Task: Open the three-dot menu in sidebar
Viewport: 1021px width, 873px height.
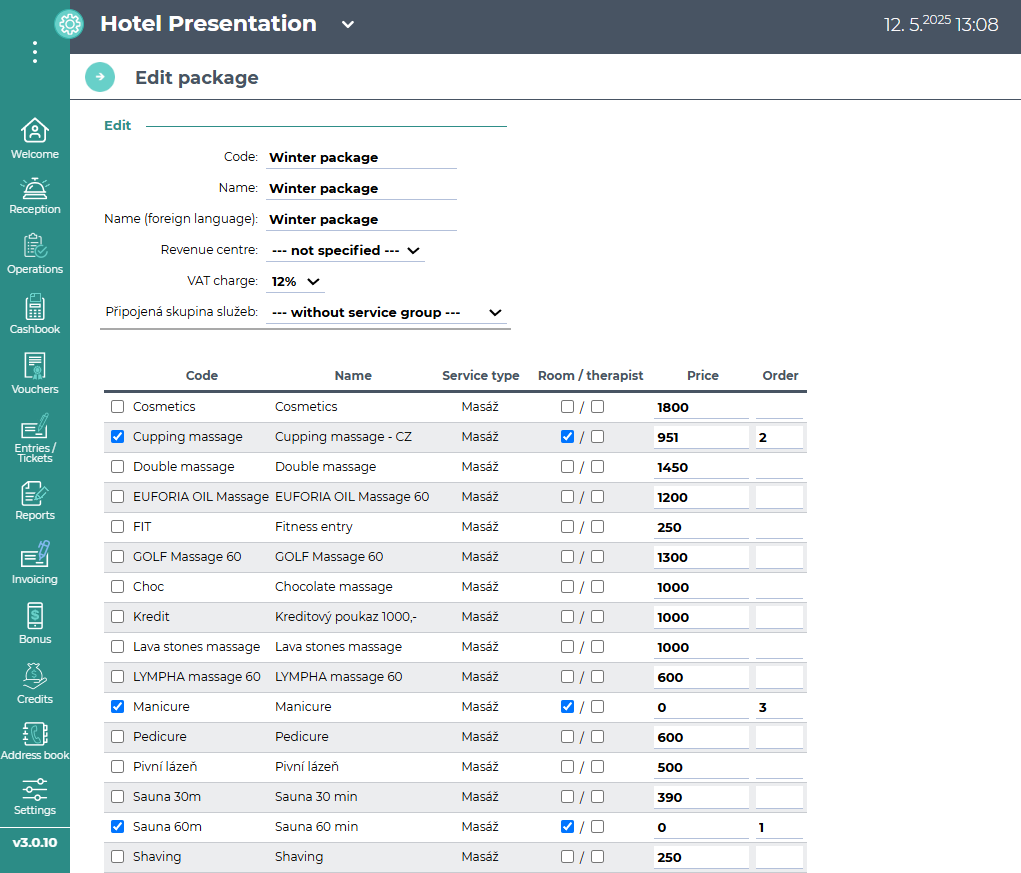Action: click(35, 52)
